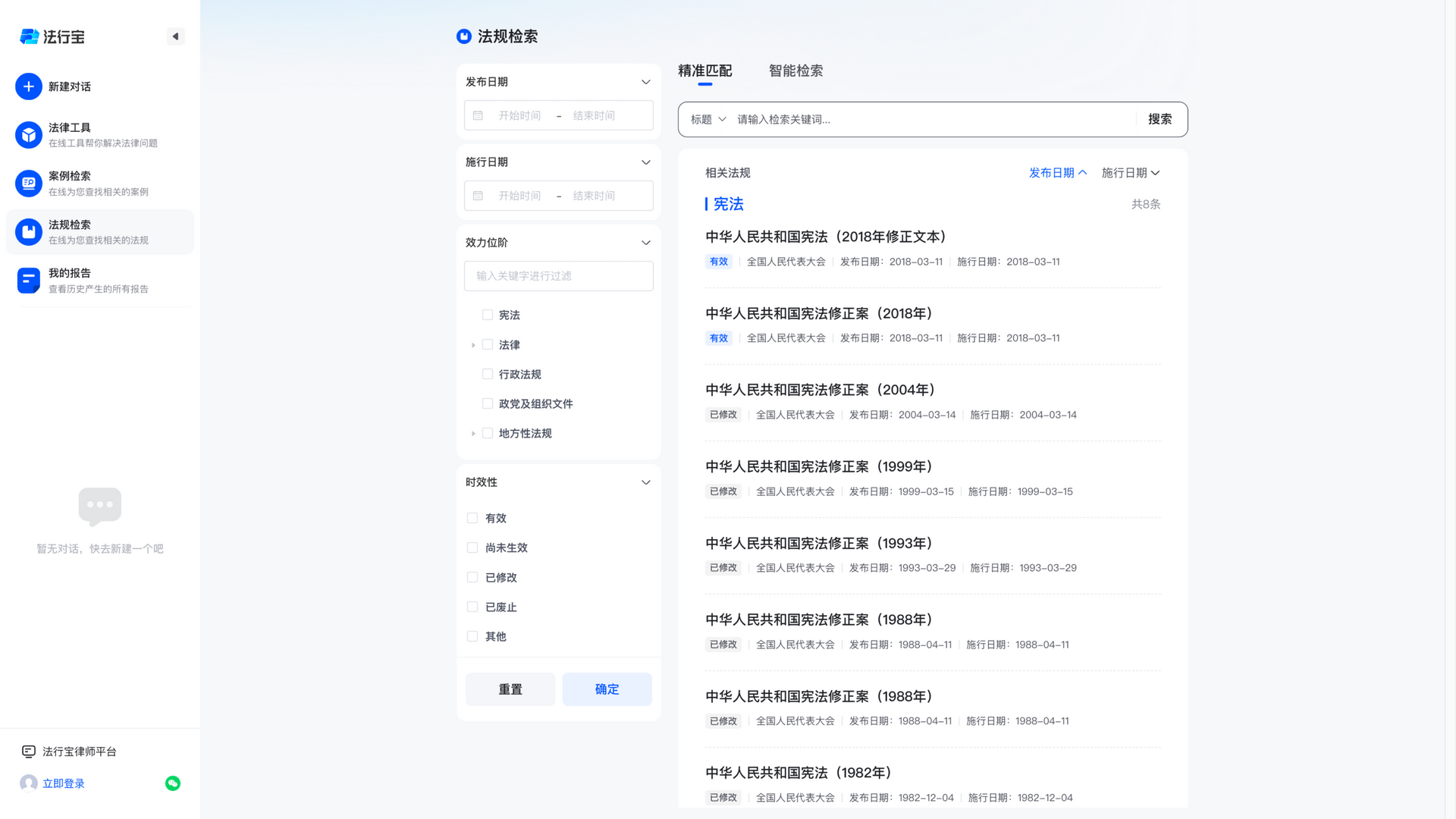Check the 行政法规 checkbox
The image size is (1456, 819).
click(x=488, y=374)
